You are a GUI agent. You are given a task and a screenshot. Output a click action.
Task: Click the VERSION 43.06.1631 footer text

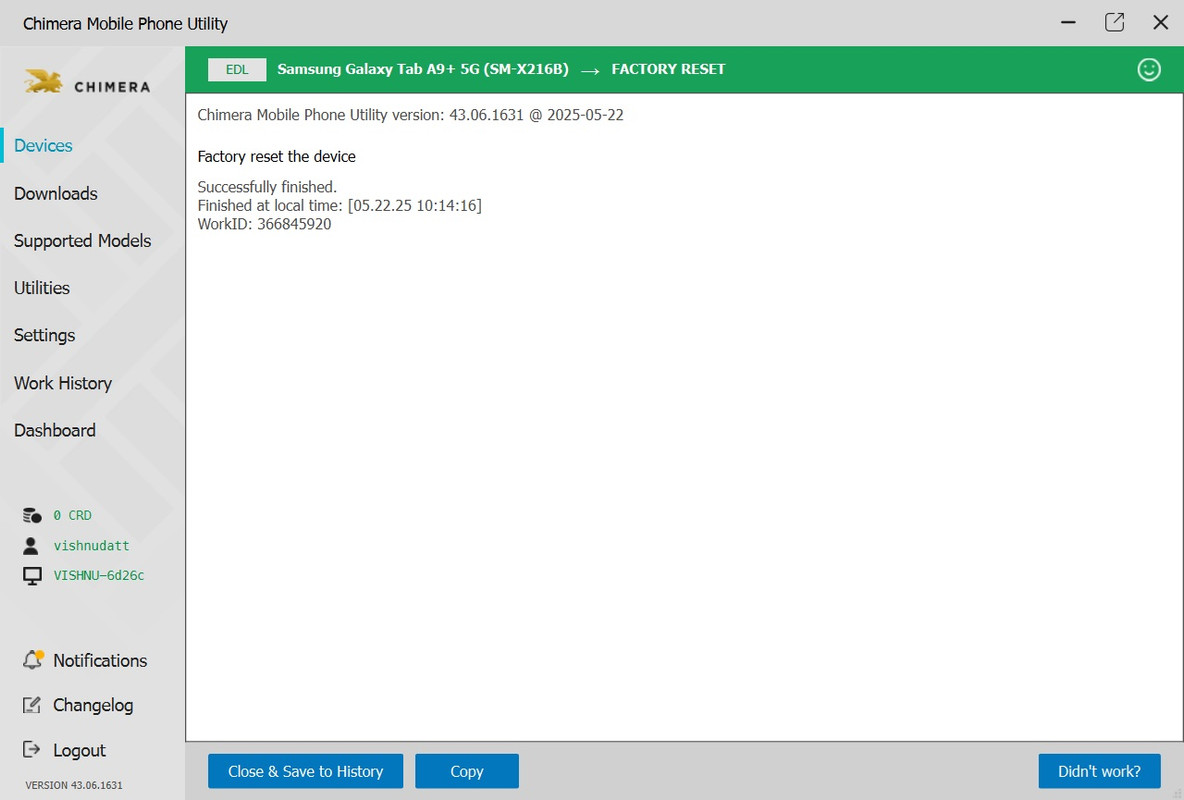pos(74,785)
